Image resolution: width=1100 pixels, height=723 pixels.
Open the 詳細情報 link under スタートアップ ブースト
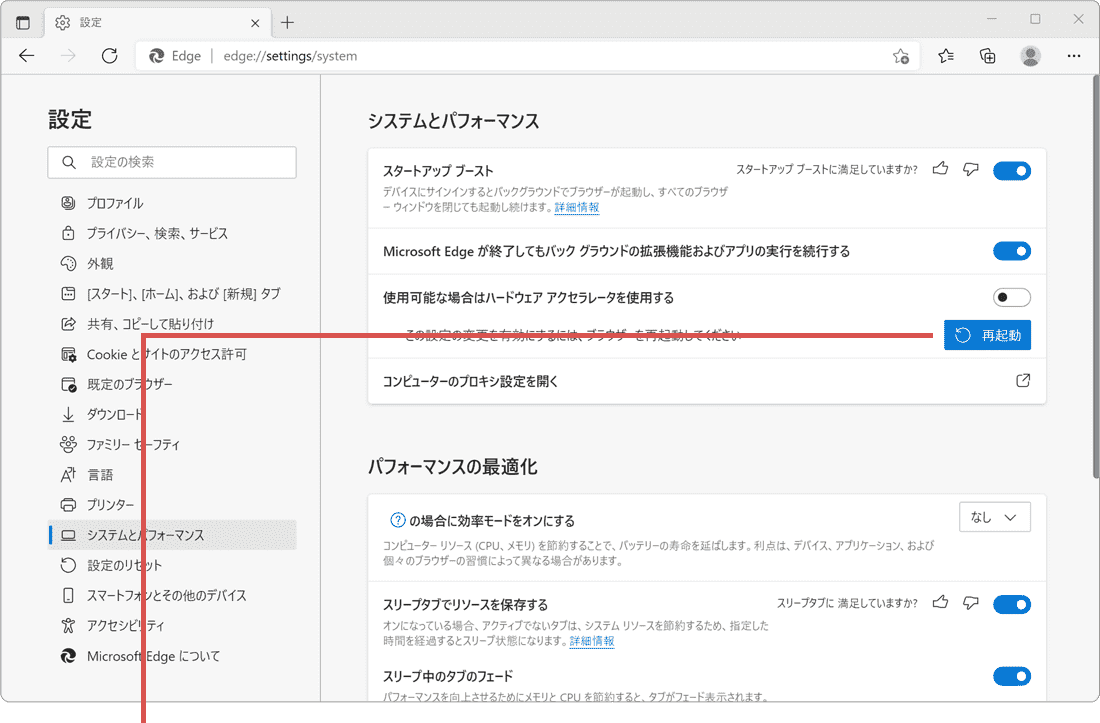tap(576, 207)
